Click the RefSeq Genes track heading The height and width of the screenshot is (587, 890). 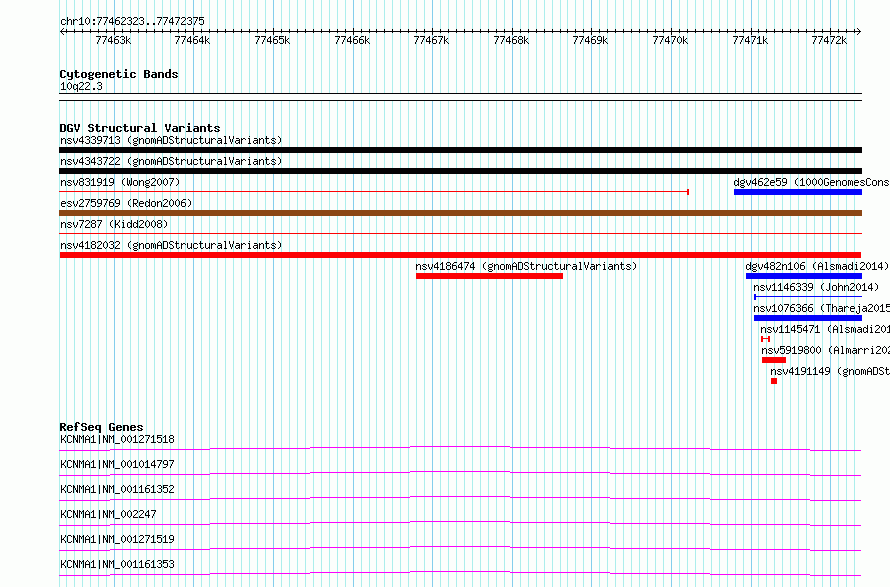pyautogui.click(x=101, y=427)
